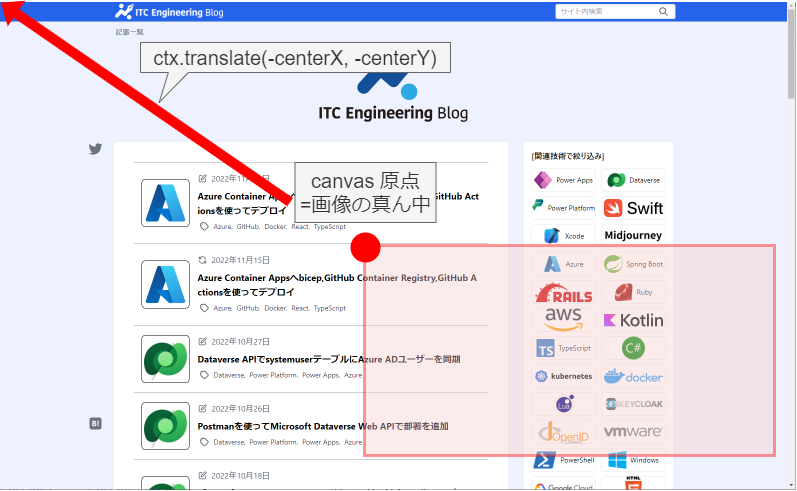Click the search magnifier icon

tap(663, 11)
